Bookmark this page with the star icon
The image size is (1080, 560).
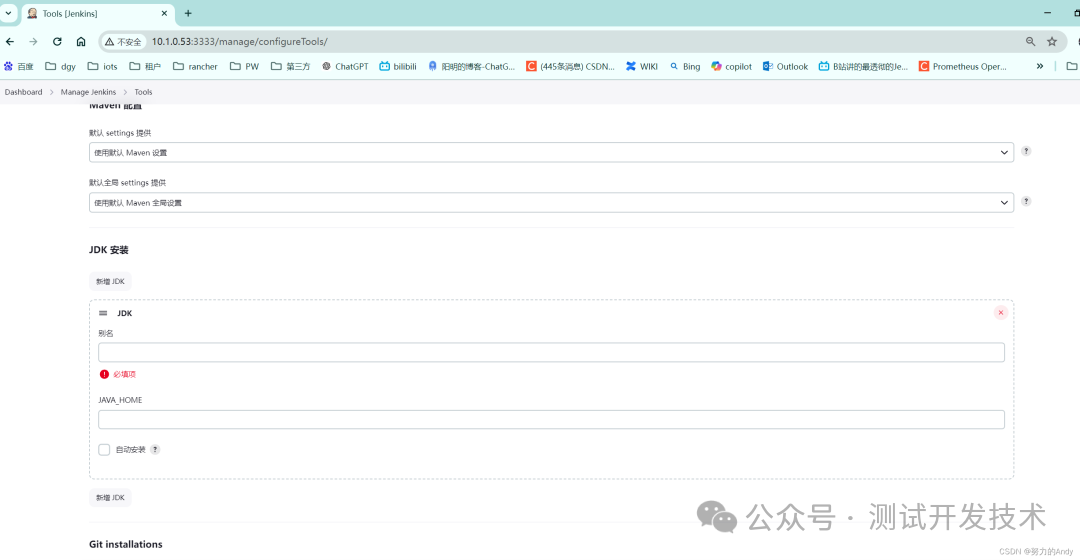point(1052,41)
